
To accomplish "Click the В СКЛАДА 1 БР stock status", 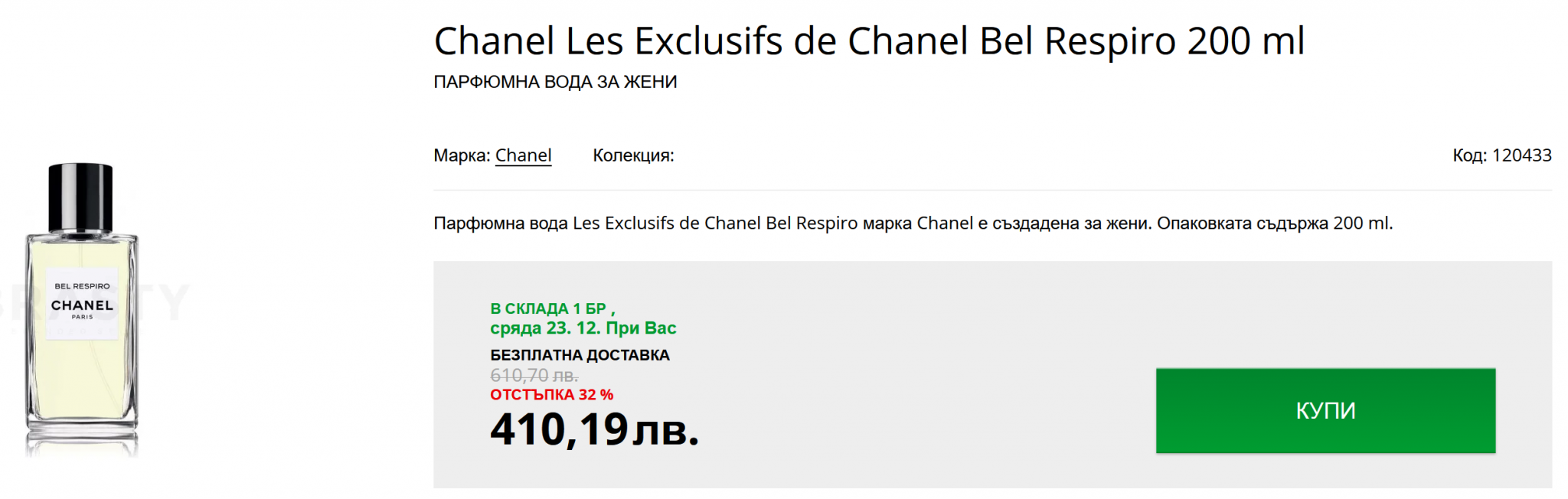I will [x=548, y=308].
